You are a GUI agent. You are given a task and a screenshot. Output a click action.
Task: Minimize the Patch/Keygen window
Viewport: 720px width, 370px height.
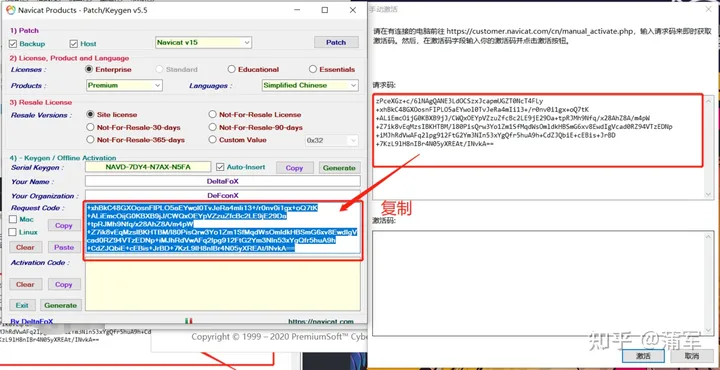coord(297,10)
